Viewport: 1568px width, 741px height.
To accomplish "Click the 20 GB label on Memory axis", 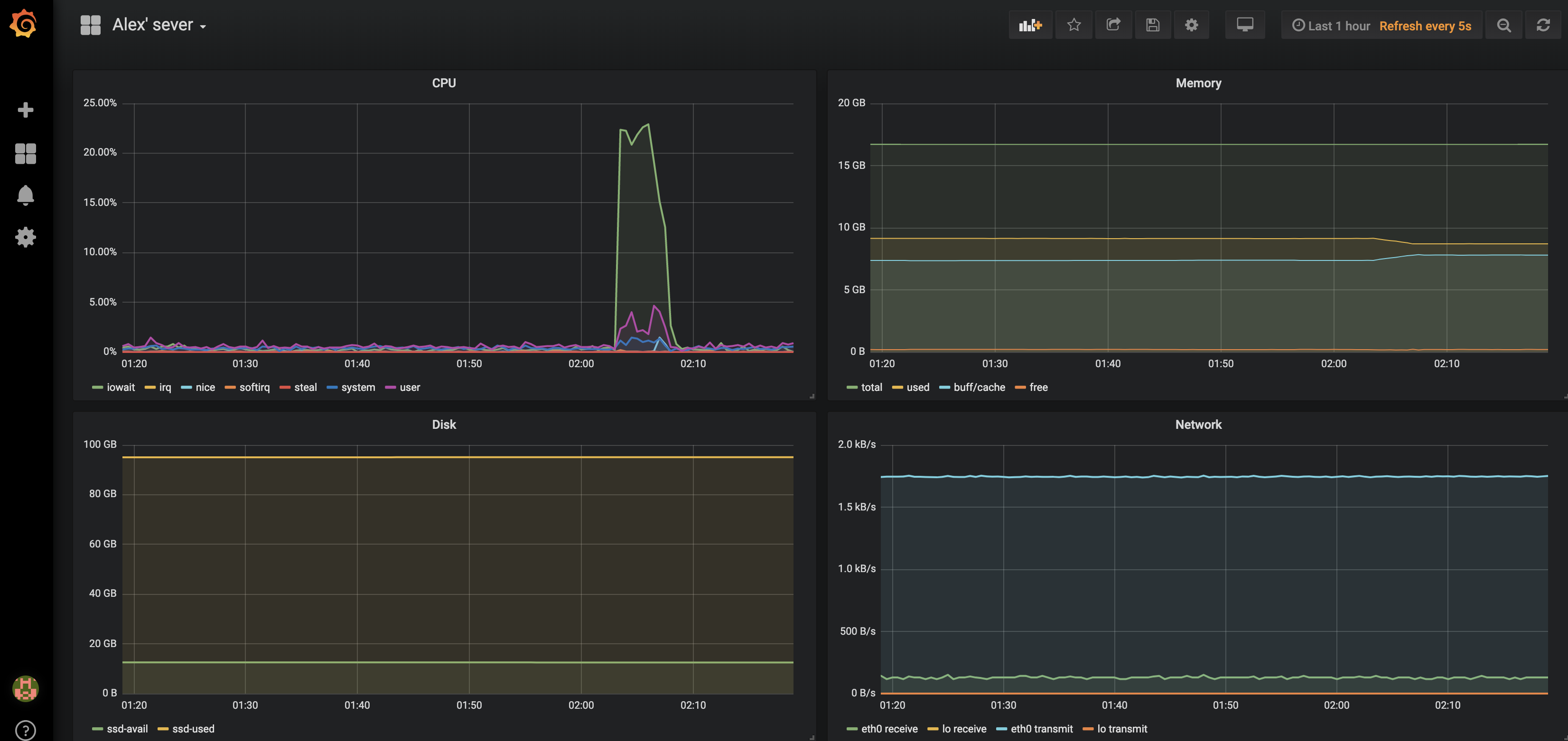I will [851, 103].
